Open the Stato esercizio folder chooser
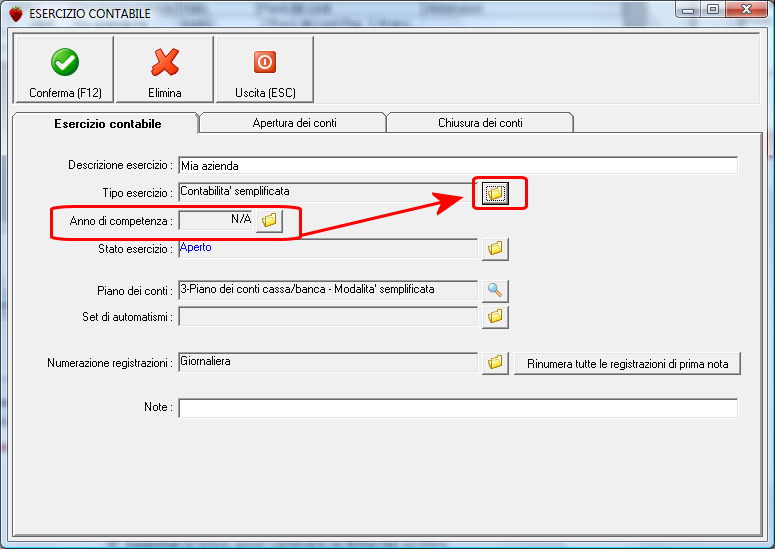 pos(495,249)
